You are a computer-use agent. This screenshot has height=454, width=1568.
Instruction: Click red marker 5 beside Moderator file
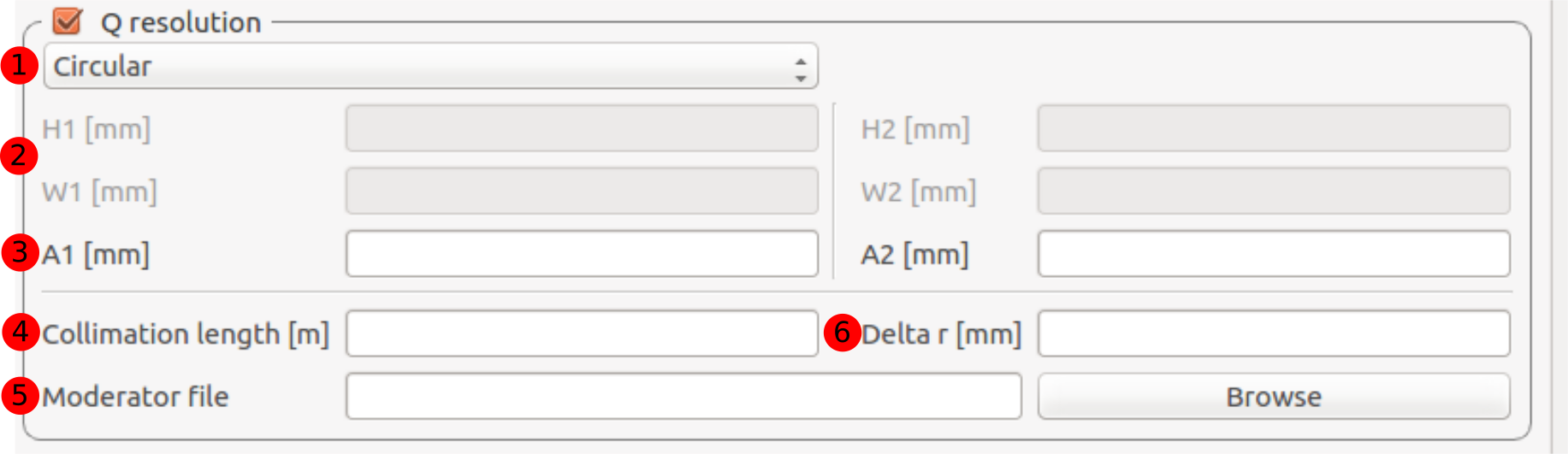[x=19, y=396]
